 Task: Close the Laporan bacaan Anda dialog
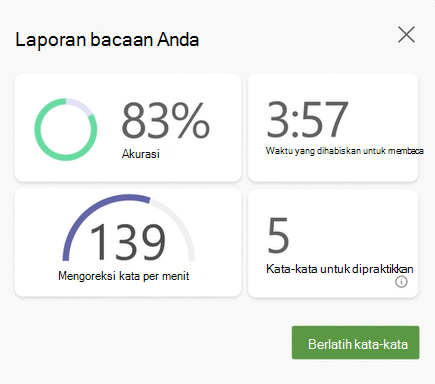406,35
